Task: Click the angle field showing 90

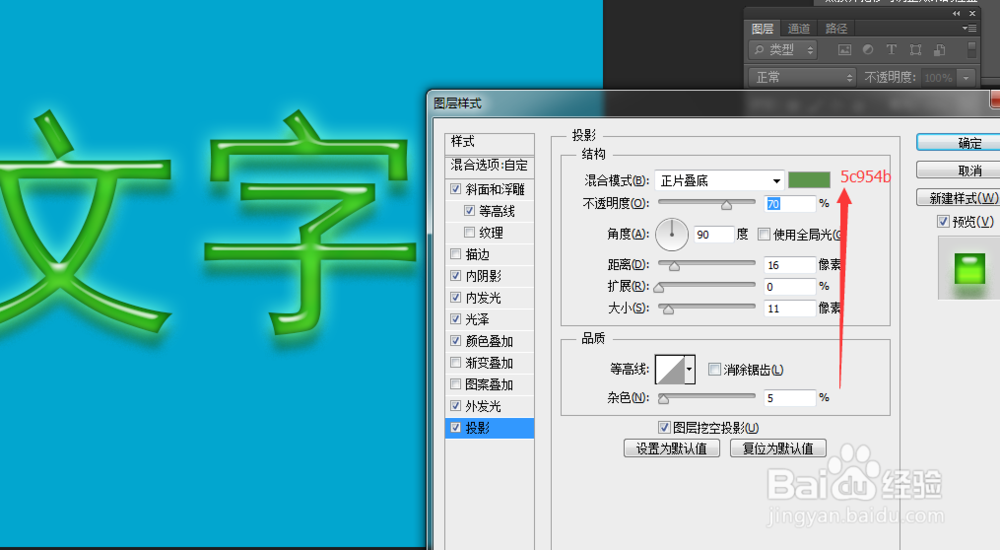Action: pos(713,235)
